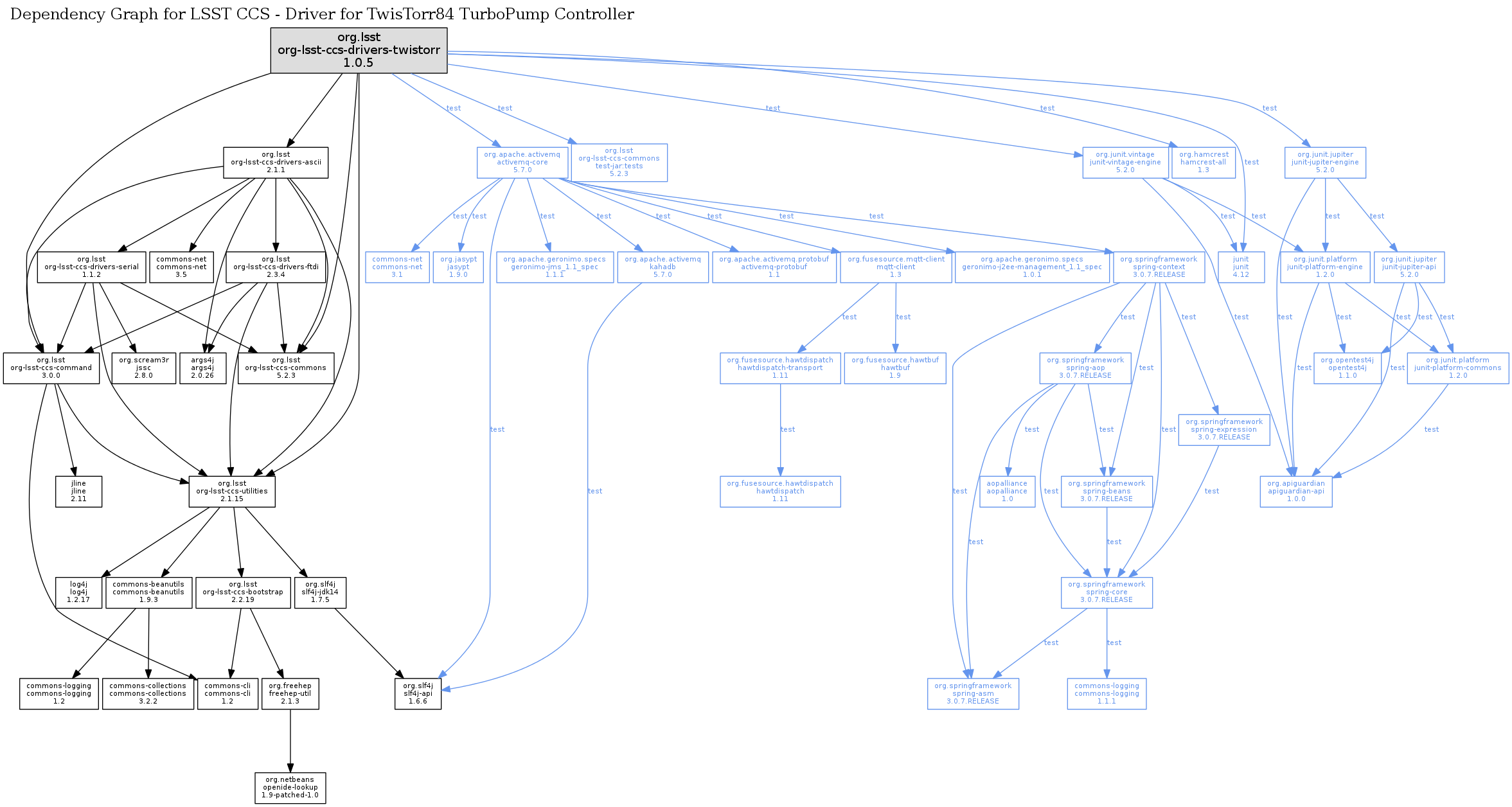The height and width of the screenshot is (807, 1512).
Task: Select the junit-jupiter-engine 5.2.0 node
Action: pyautogui.click(x=1325, y=163)
